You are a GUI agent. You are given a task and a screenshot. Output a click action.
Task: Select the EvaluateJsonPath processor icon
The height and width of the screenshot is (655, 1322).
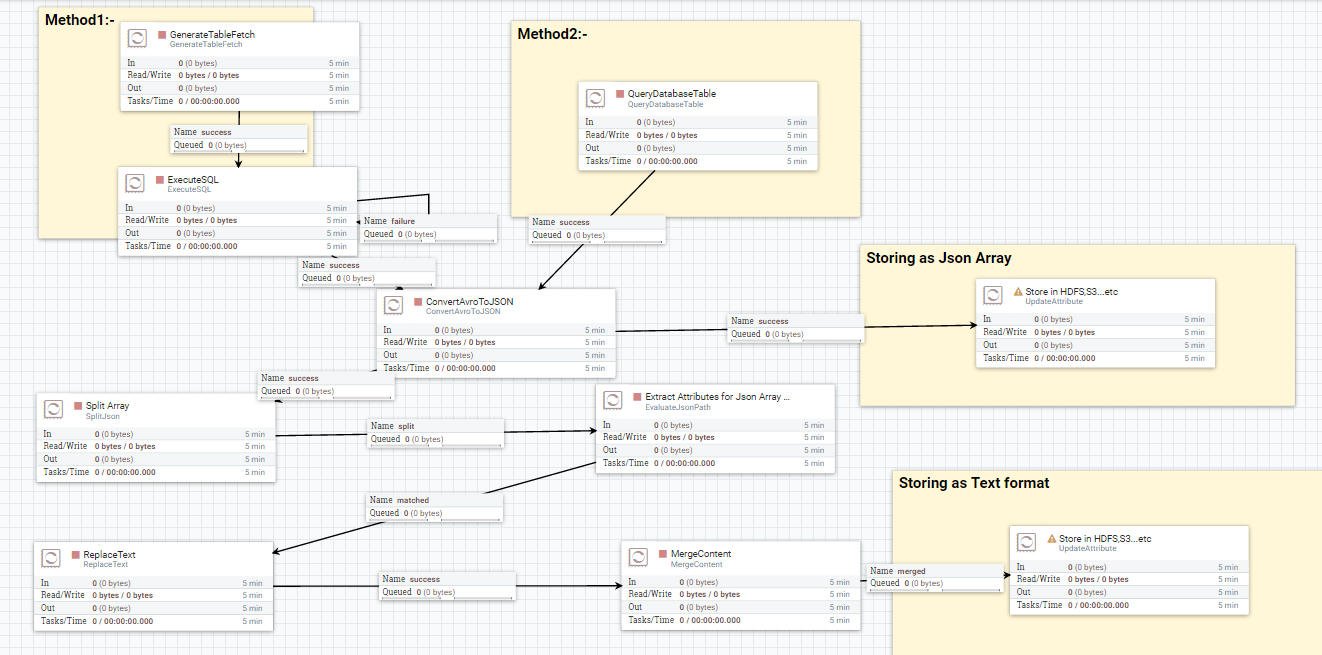(x=612, y=400)
